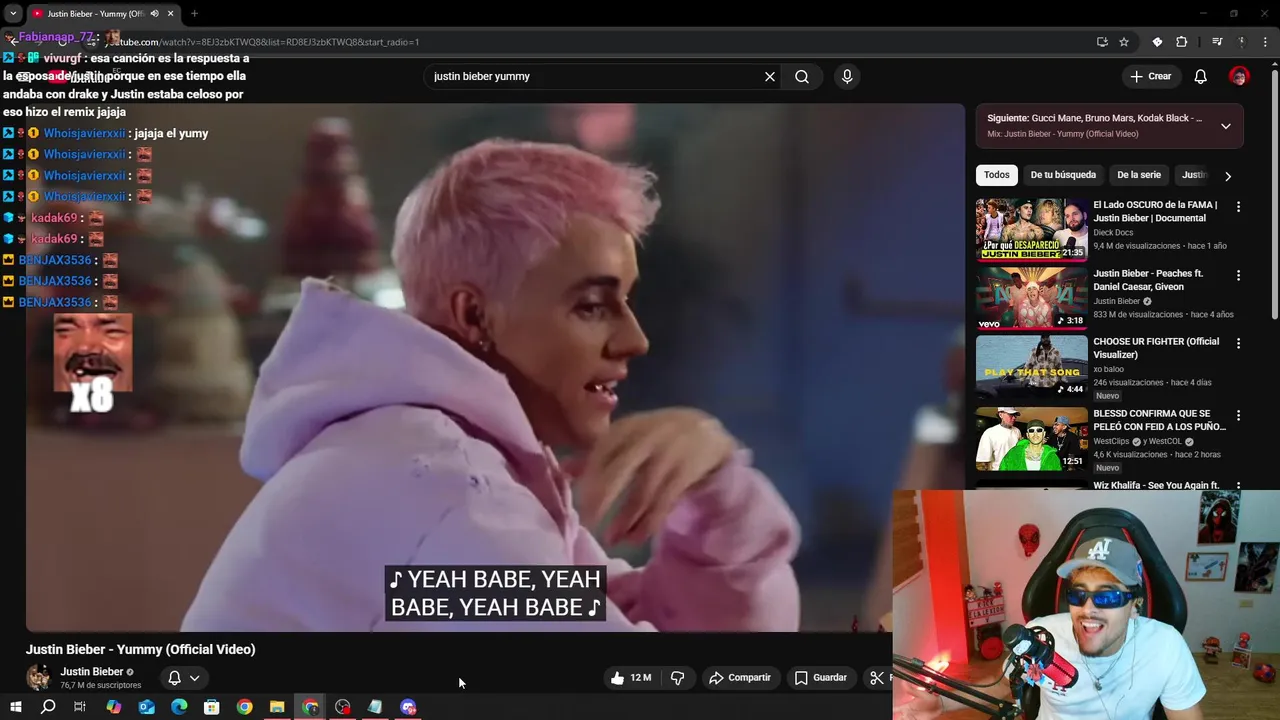Select the De tu búsqueda chip

[1063, 175]
